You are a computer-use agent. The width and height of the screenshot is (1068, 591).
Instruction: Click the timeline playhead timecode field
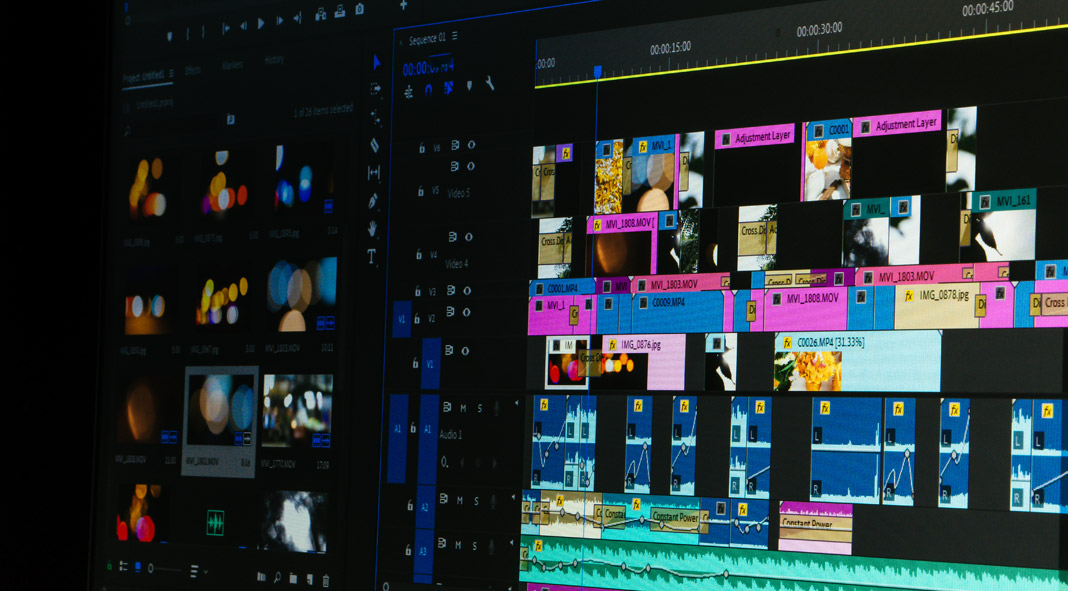428,66
